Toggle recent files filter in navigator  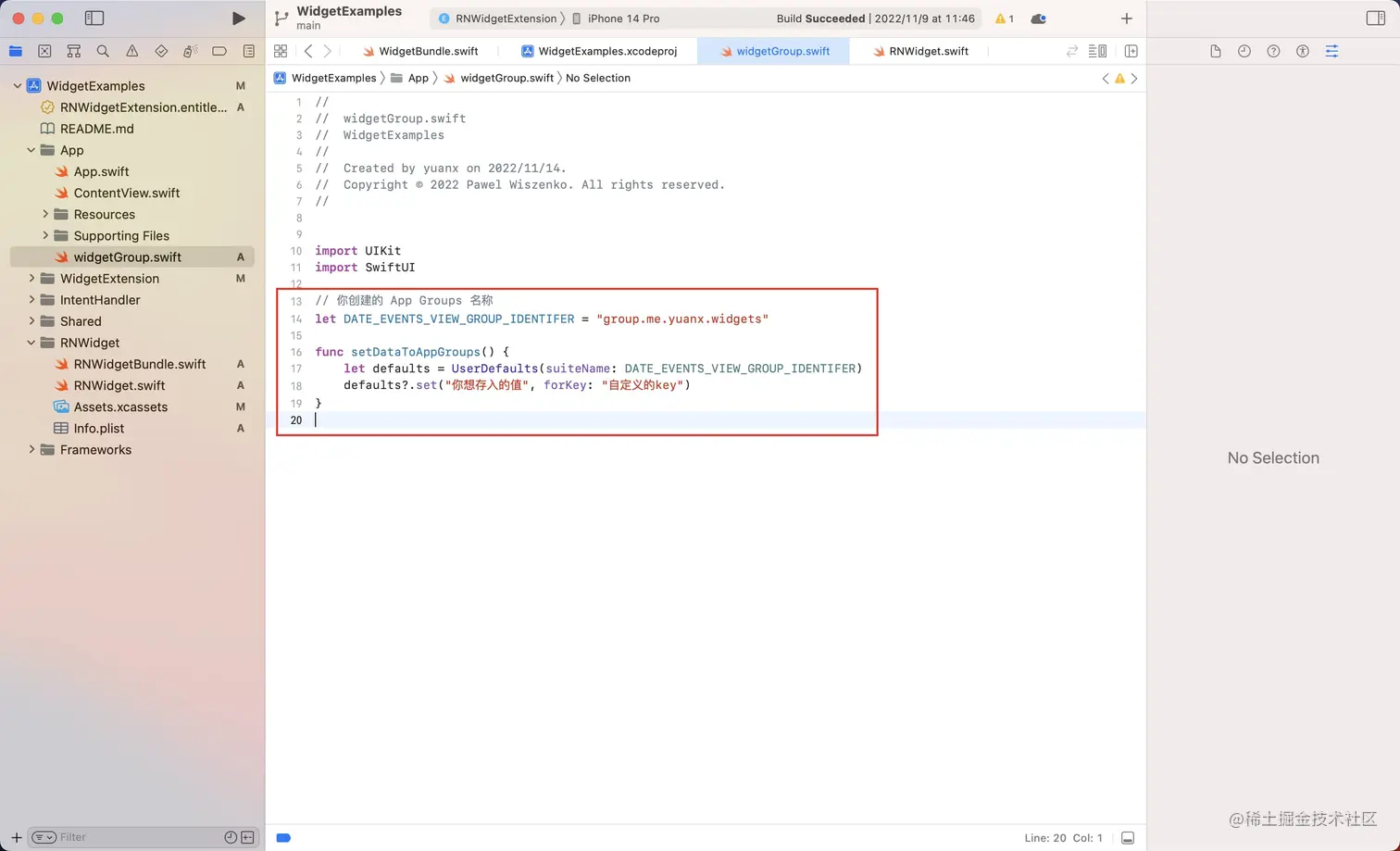tap(231, 837)
